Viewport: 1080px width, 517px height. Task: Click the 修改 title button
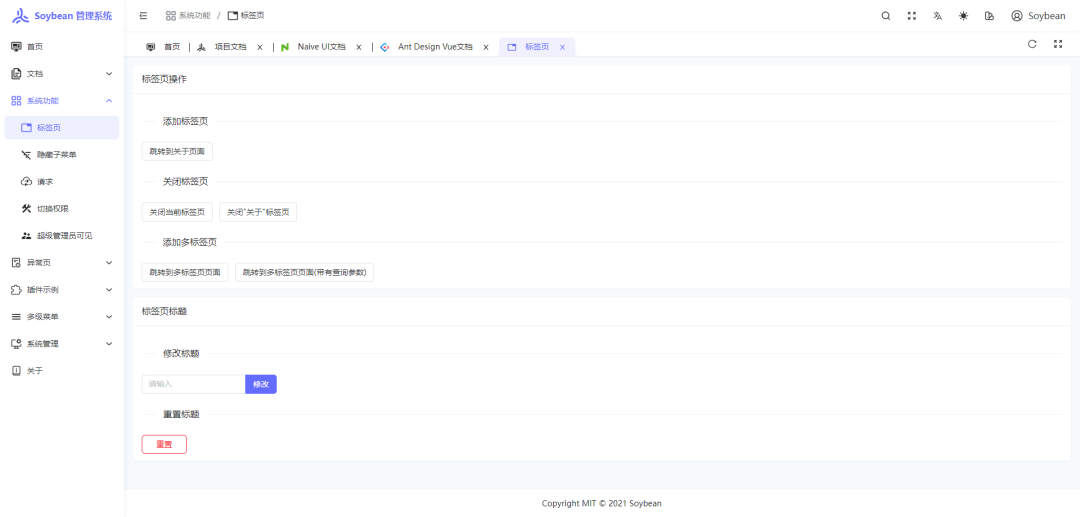[261, 384]
